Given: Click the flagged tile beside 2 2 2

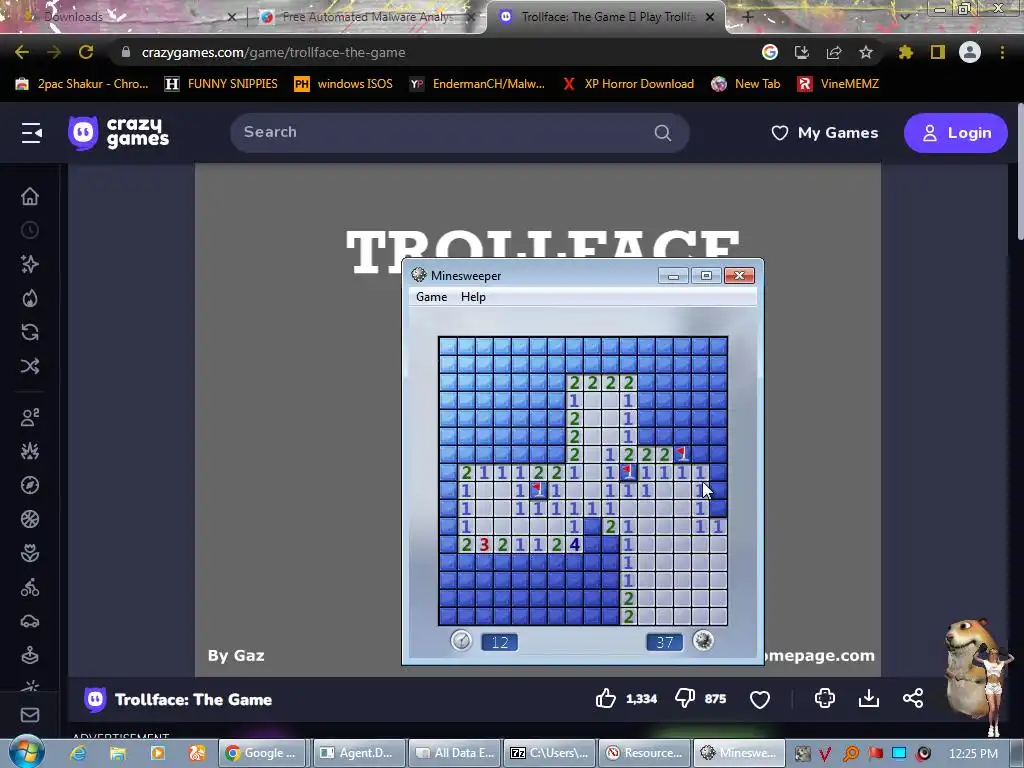Looking at the screenshot, I should point(682,453).
